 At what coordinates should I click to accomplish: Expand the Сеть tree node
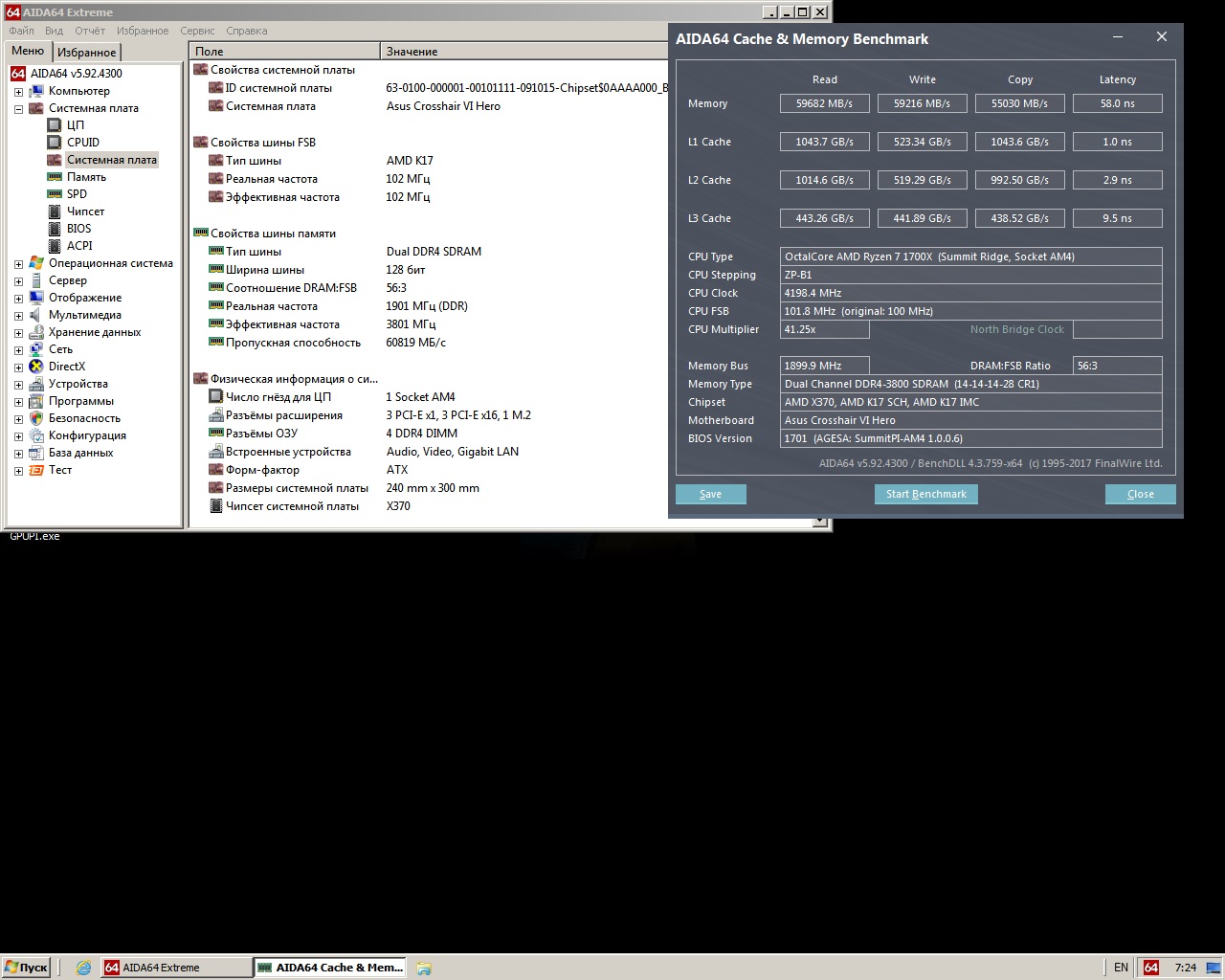point(18,350)
